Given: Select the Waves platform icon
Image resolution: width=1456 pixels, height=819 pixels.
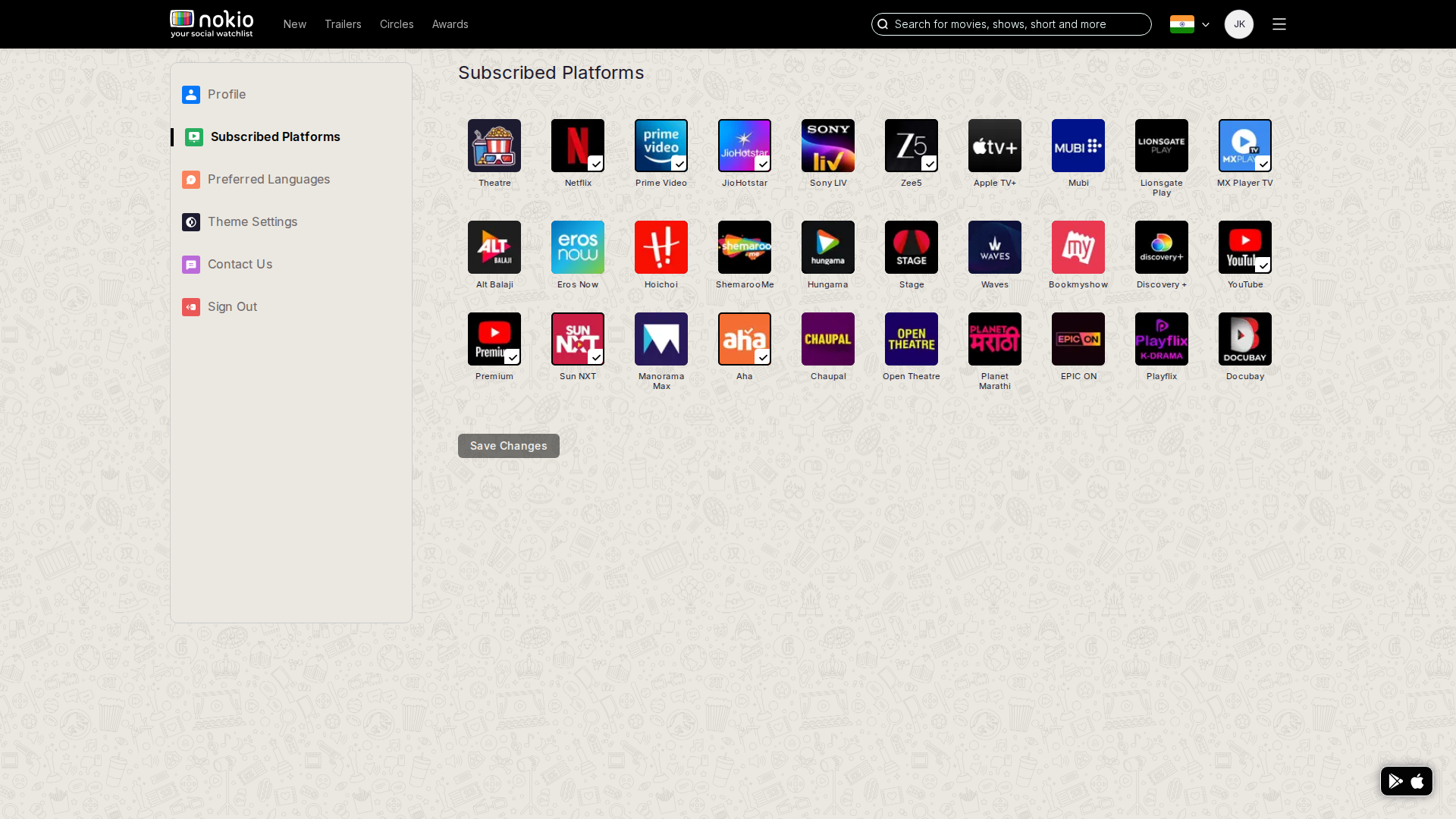Looking at the screenshot, I should point(995,247).
